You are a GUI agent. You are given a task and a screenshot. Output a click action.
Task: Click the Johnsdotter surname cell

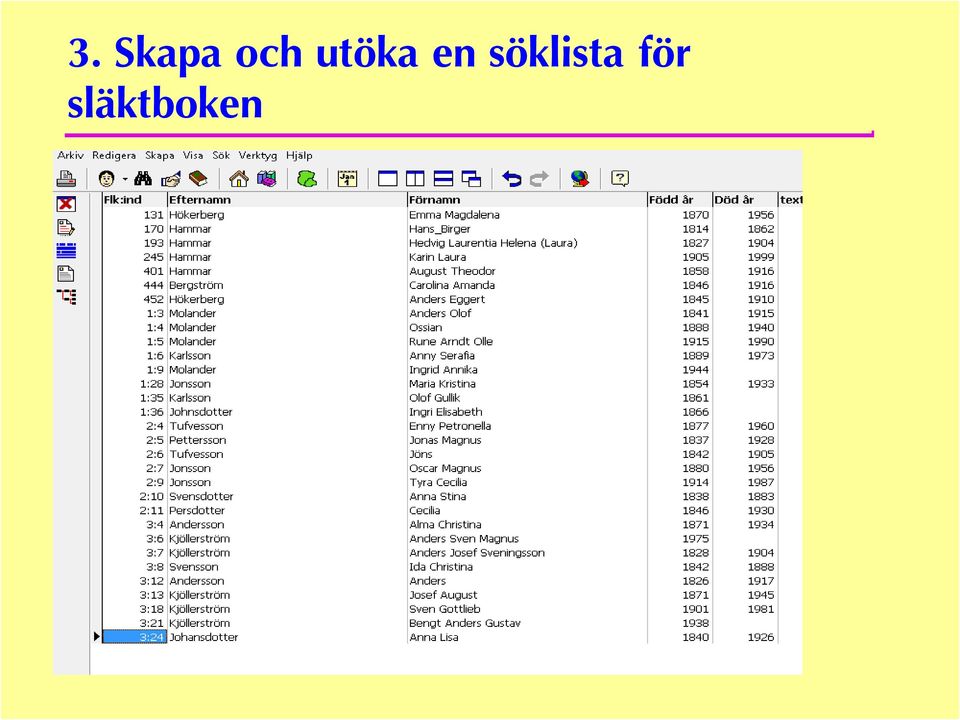point(287,412)
